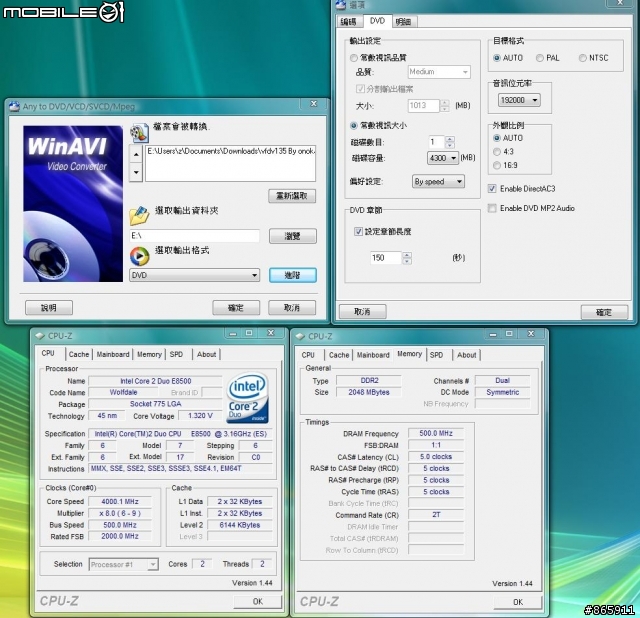Click the E:\ output folder input field
Image resolution: width=640 pixels, height=618 pixels.
point(195,236)
